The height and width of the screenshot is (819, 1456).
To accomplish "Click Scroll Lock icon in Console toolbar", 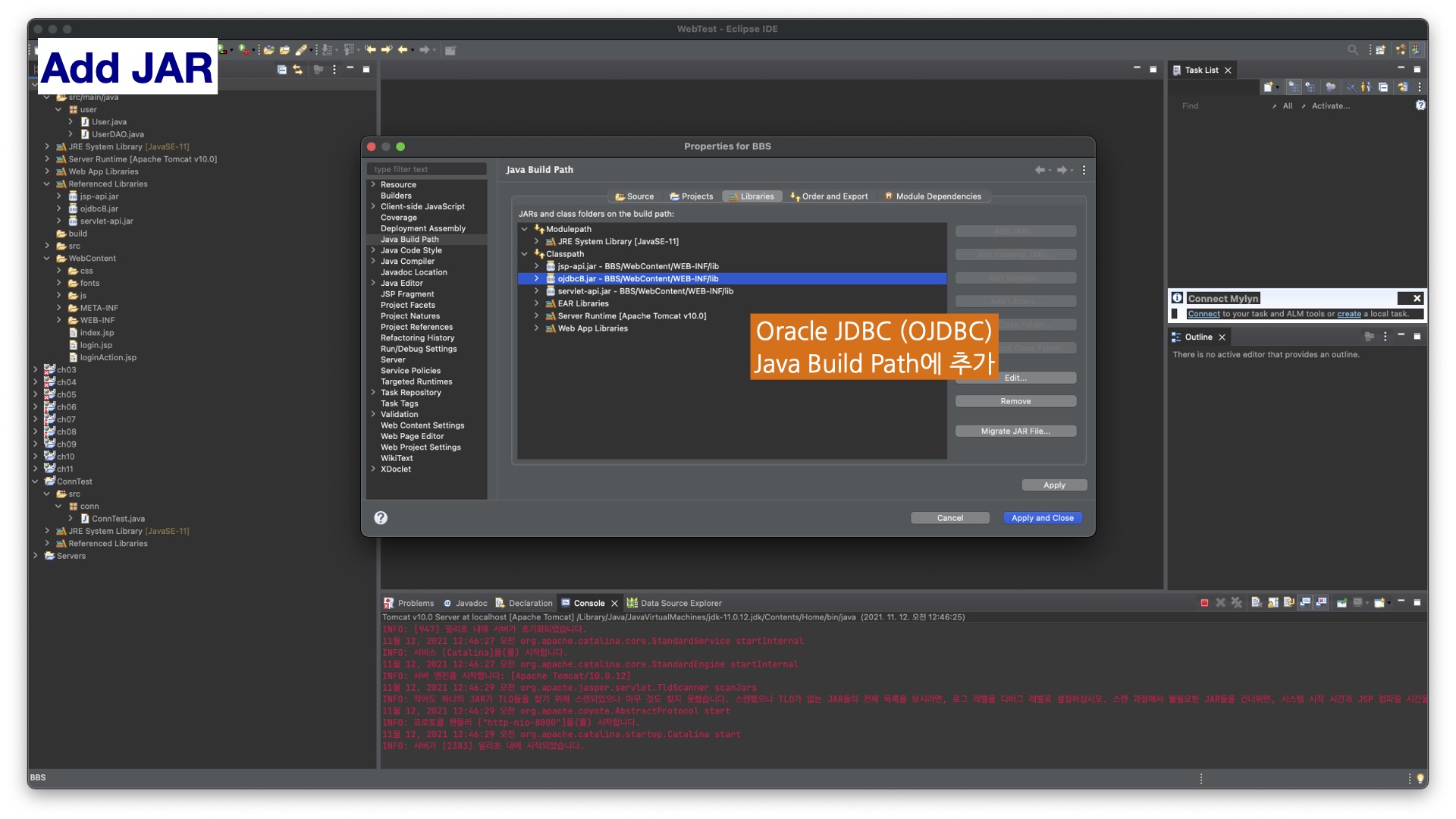I will 1272,603.
